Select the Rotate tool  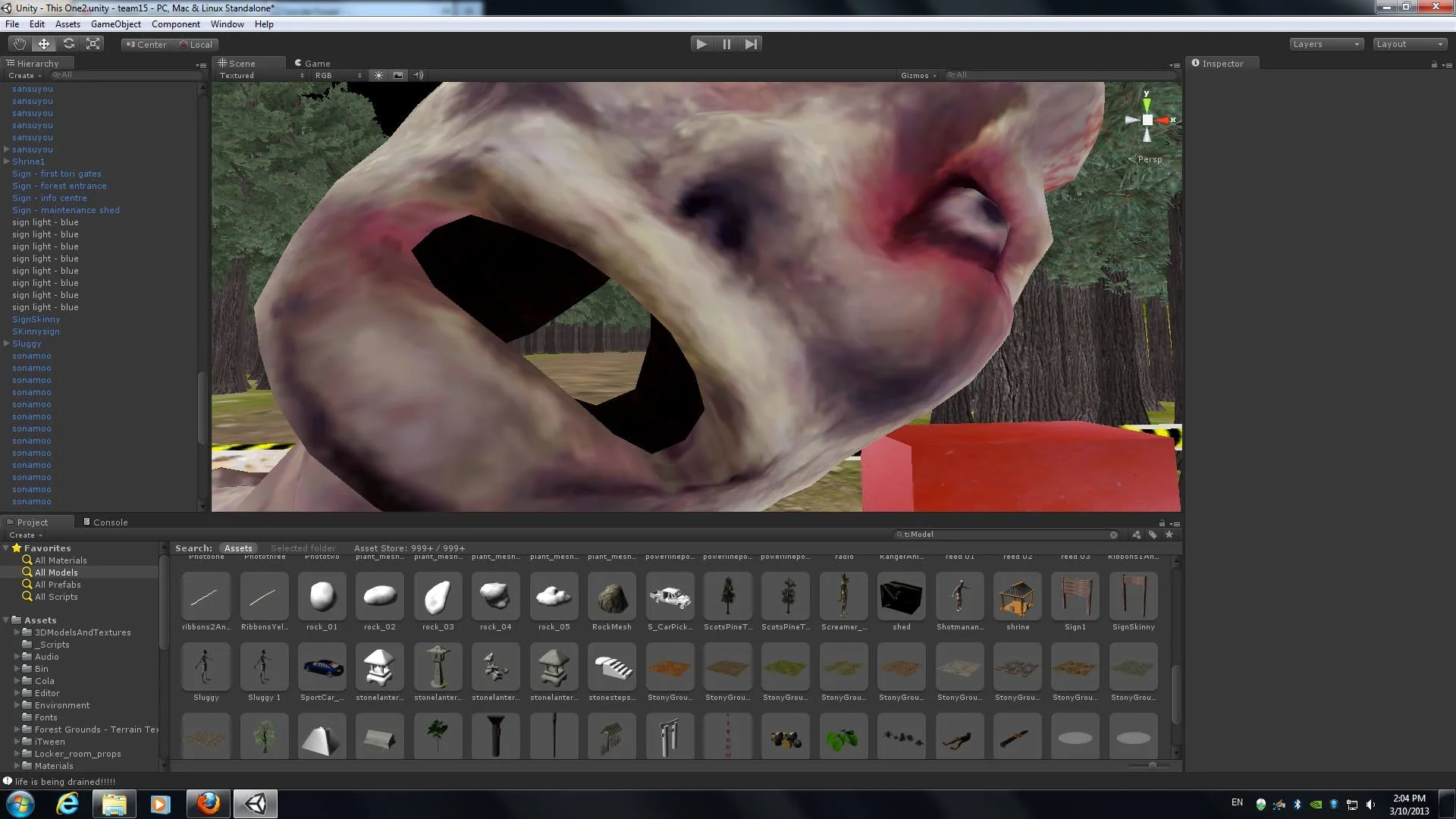(69, 44)
